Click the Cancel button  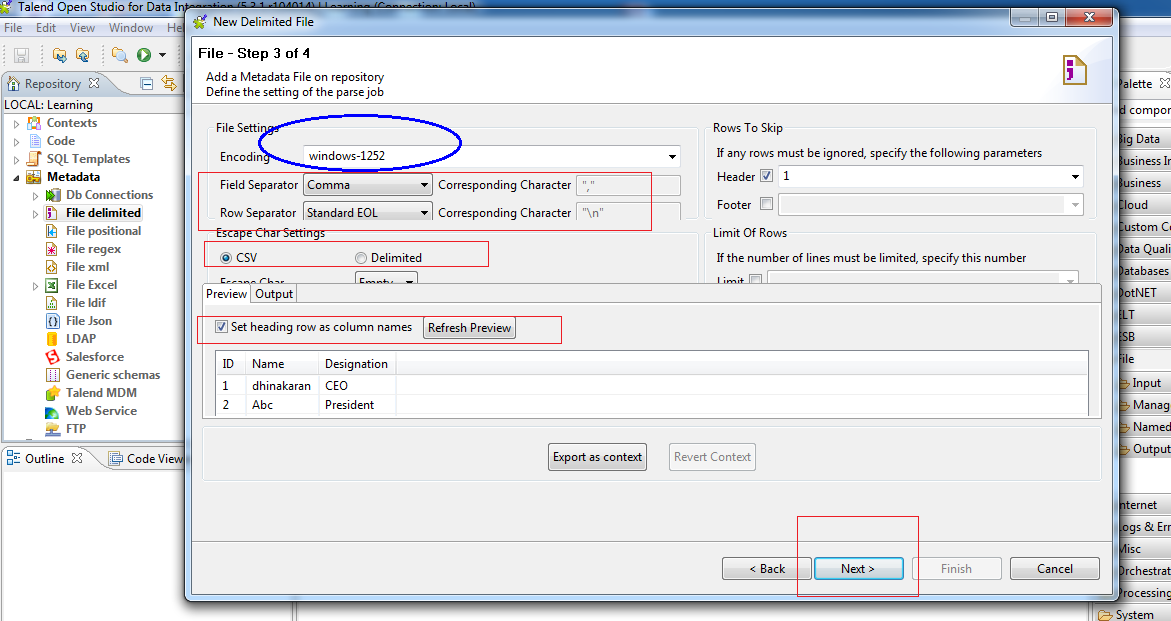[1054, 569]
